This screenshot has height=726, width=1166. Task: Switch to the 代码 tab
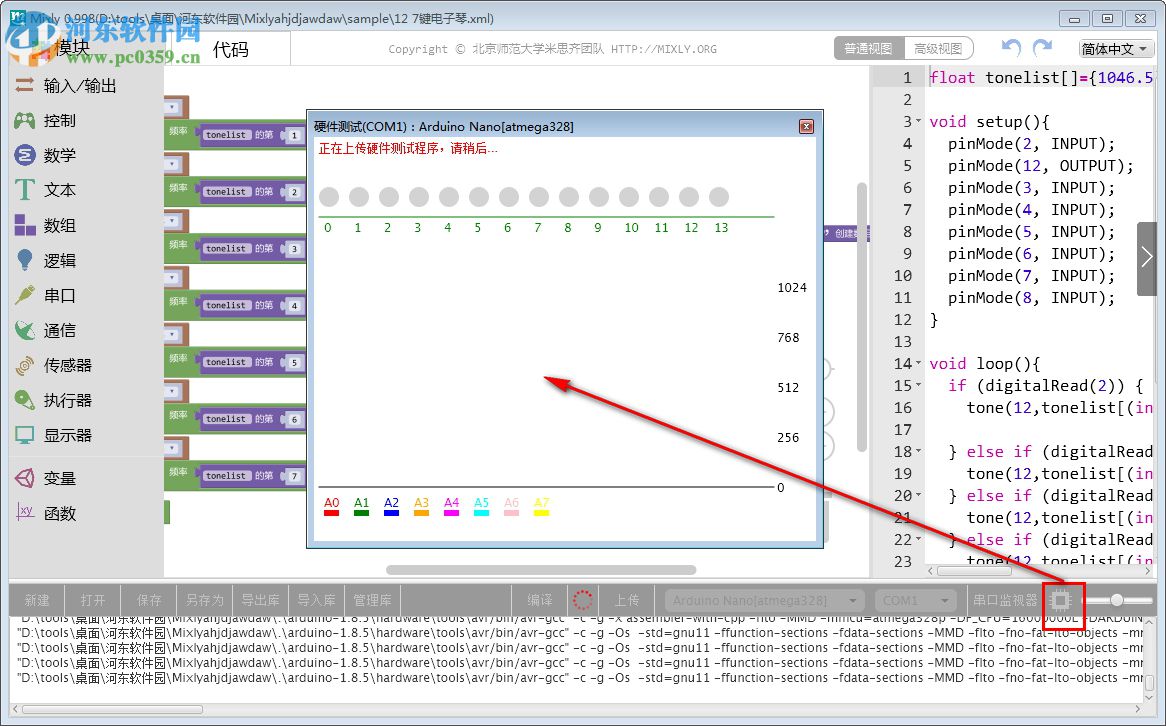coord(232,46)
